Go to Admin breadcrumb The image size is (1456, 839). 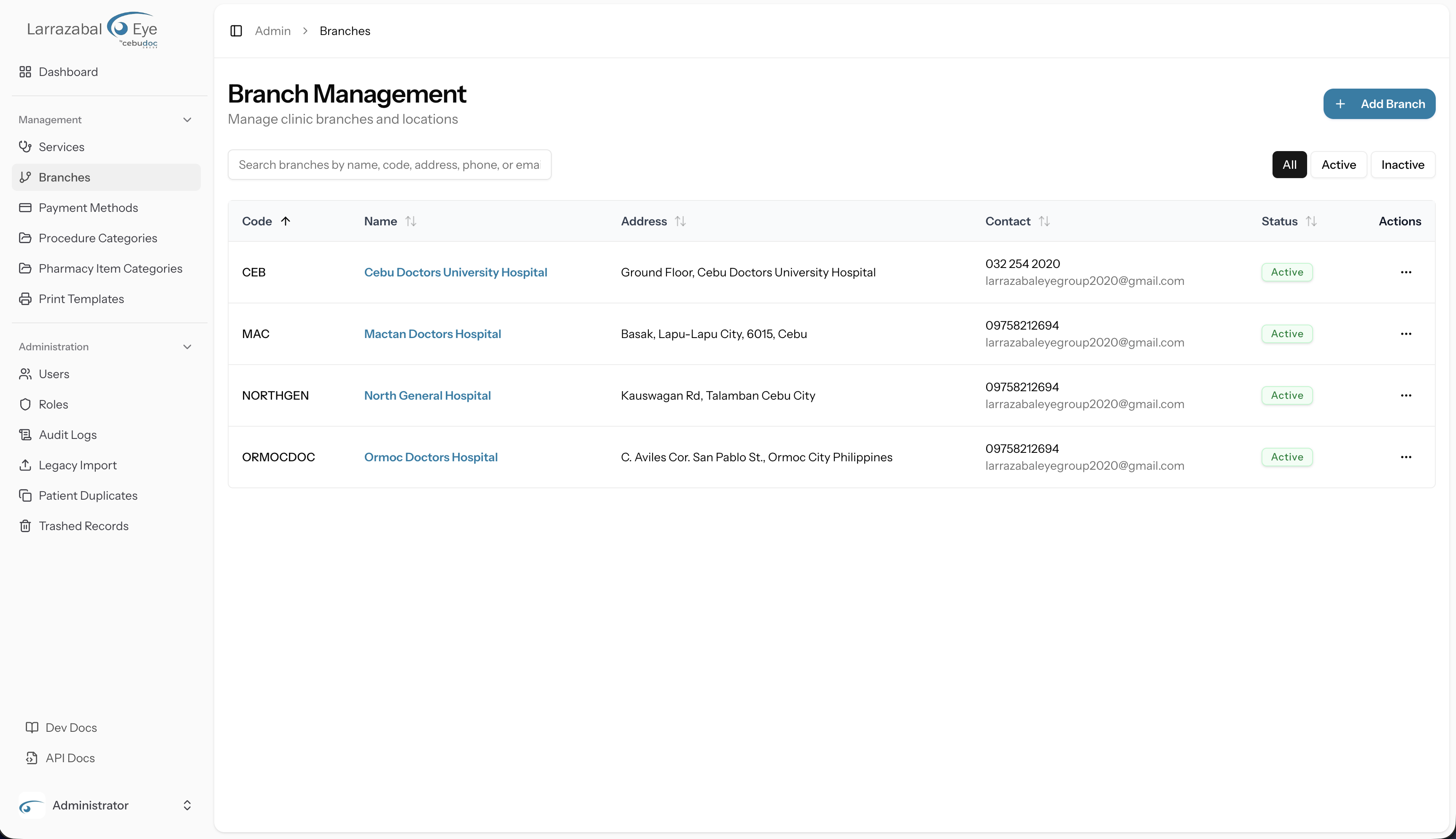click(273, 30)
